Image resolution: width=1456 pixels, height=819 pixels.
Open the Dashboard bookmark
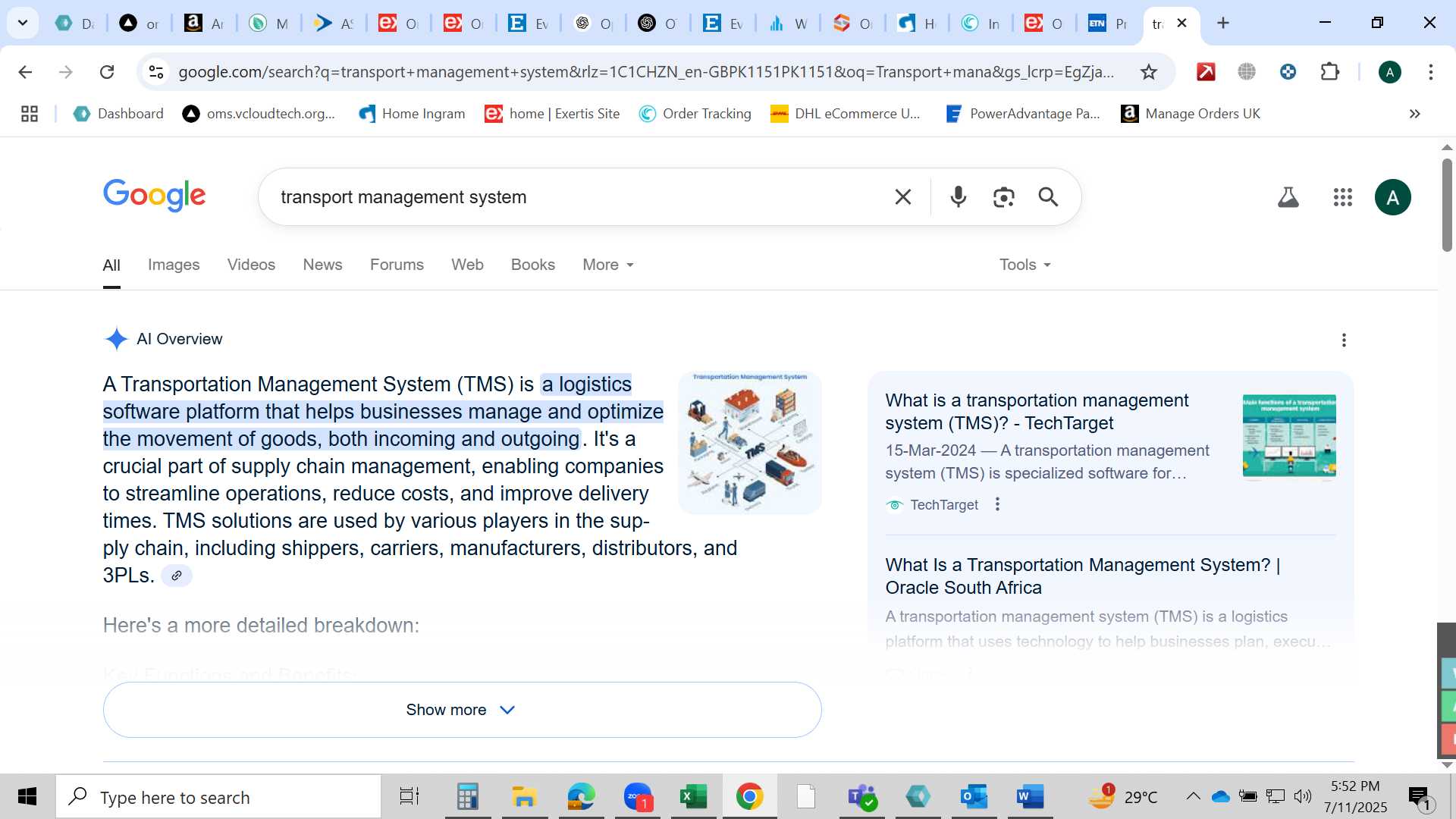tap(118, 114)
